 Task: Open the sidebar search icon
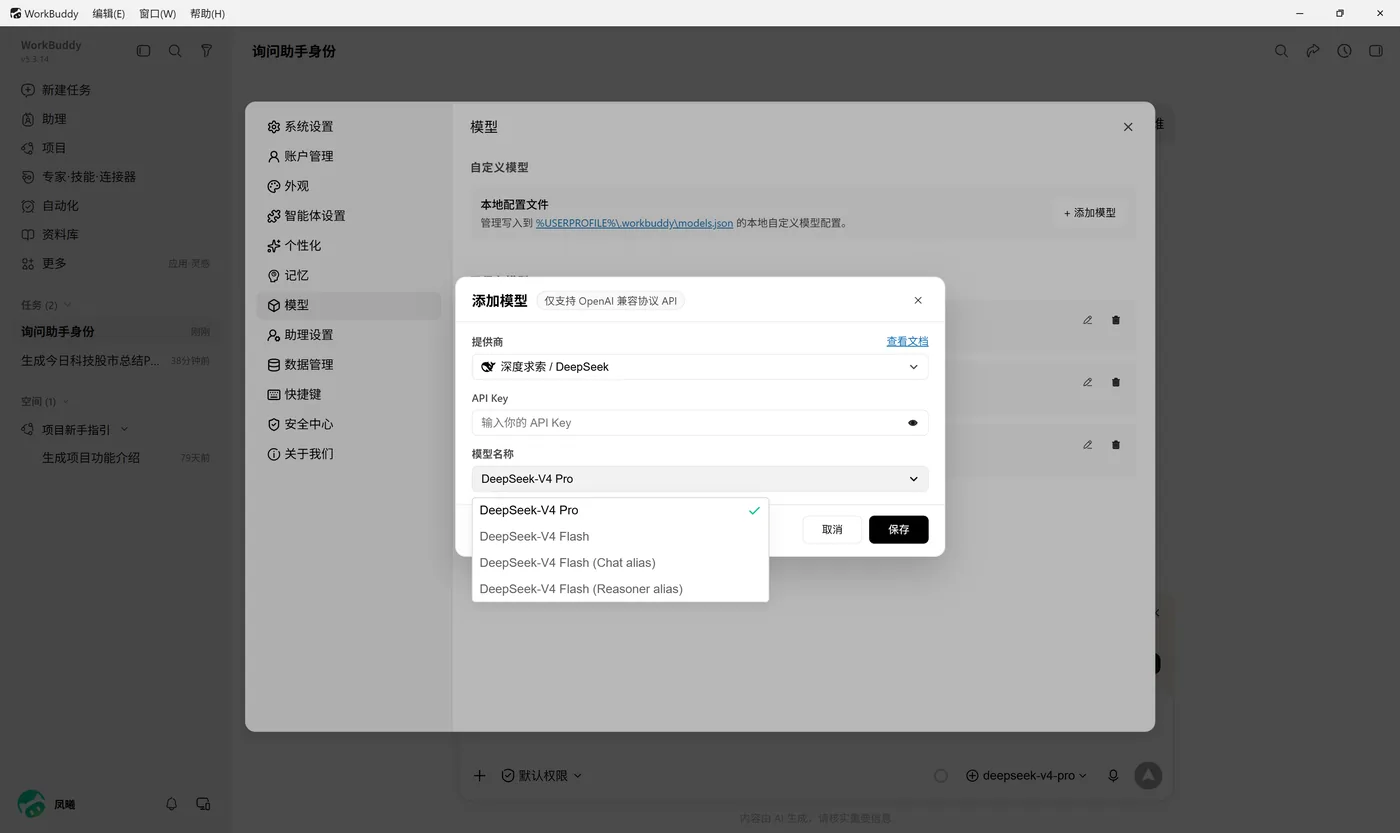pos(175,51)
